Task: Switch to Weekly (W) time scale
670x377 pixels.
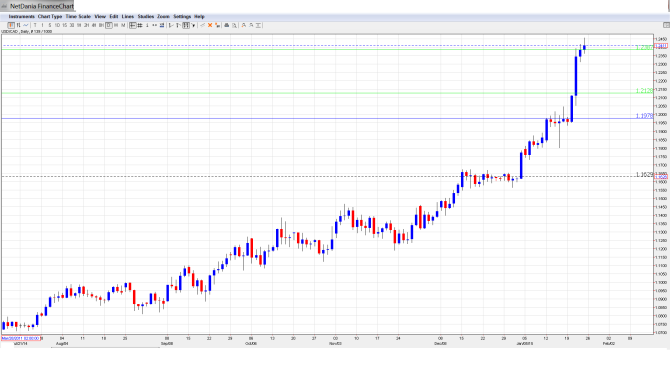Action: tap(116, 26)
